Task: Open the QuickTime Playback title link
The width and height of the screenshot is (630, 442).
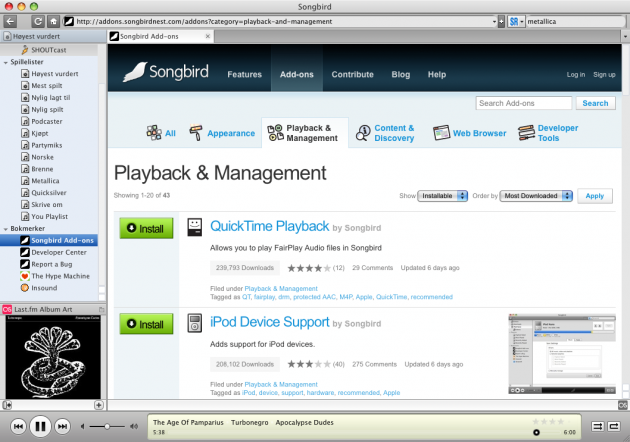Action: click(270, 226)
